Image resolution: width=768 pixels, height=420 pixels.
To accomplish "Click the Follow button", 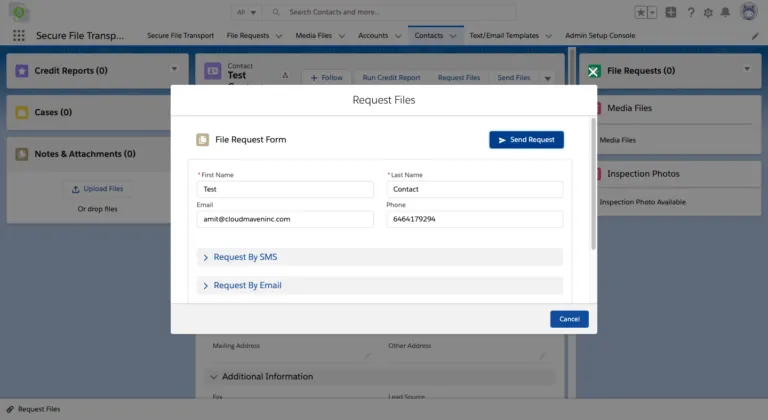I will point(326,77).
